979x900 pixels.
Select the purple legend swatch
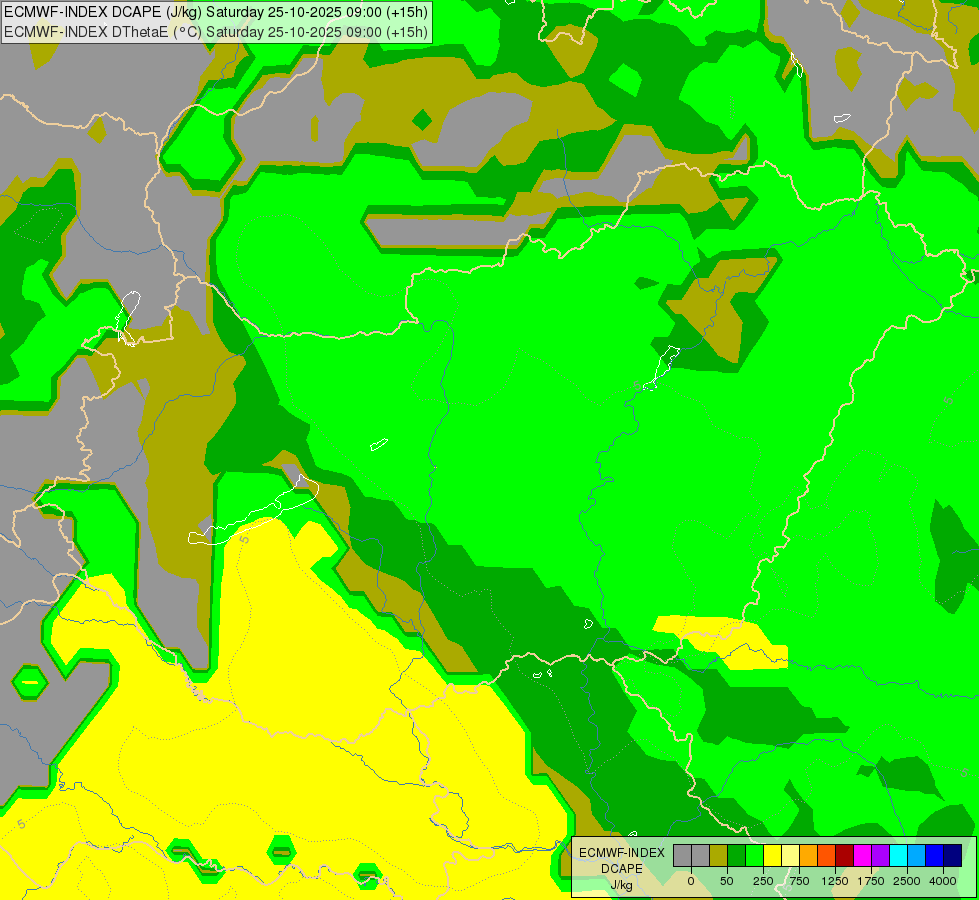coord(880,855)
